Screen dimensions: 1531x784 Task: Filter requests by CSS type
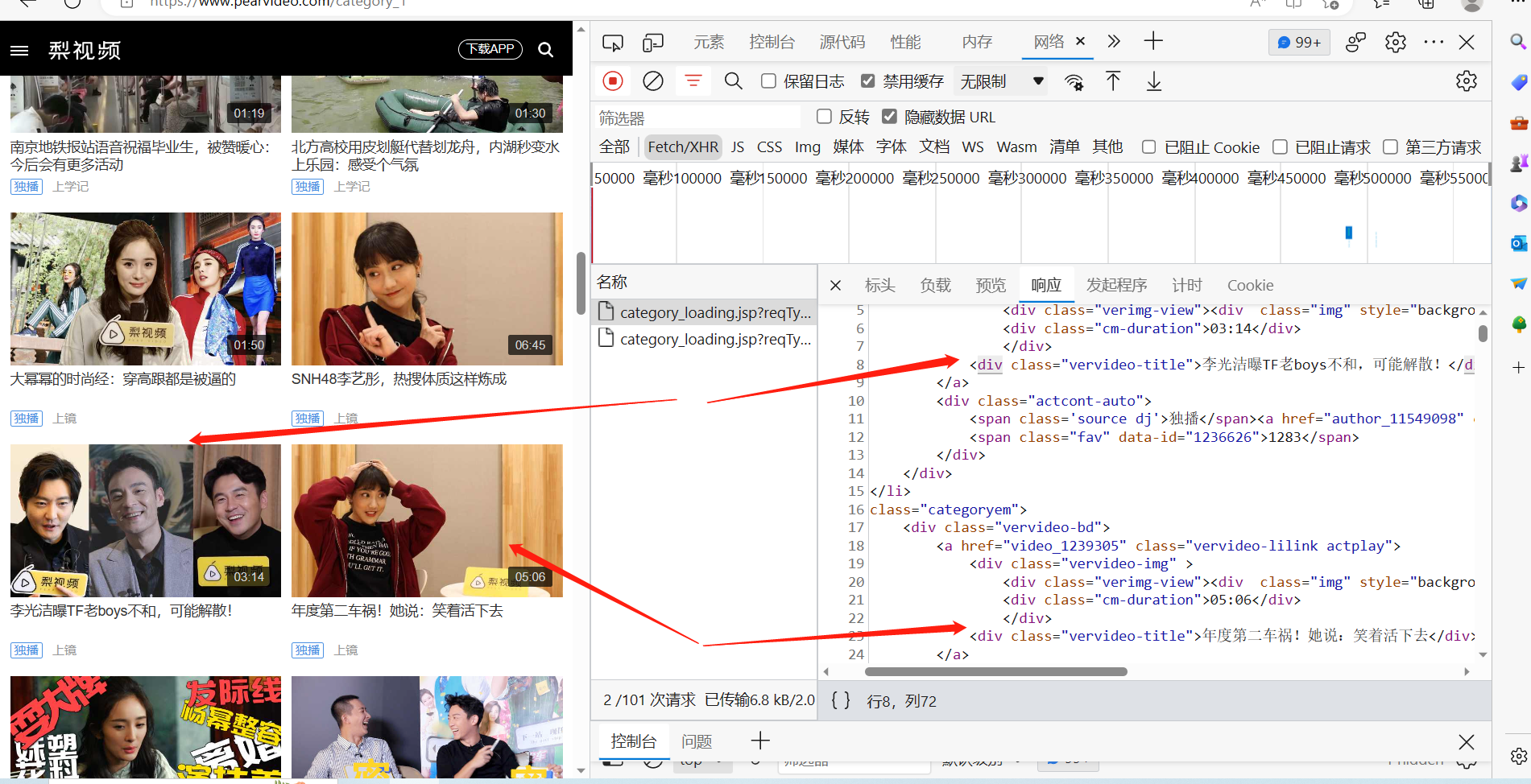769,146
